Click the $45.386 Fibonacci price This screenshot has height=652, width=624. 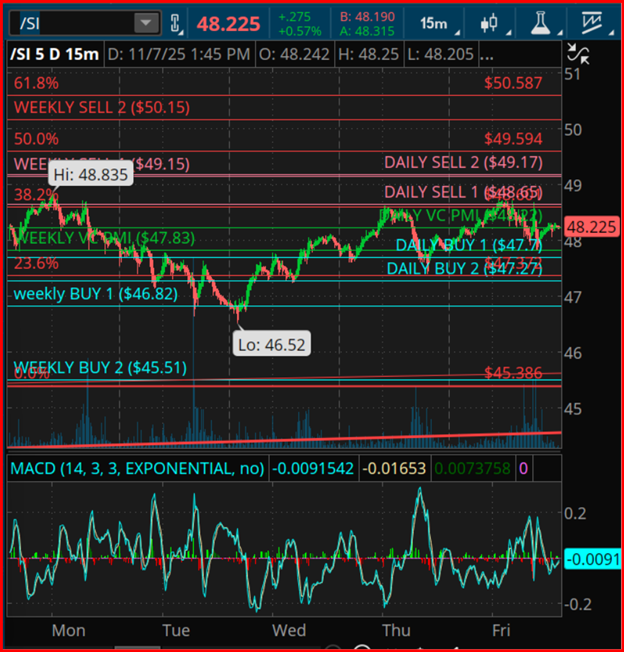[513, 373]
